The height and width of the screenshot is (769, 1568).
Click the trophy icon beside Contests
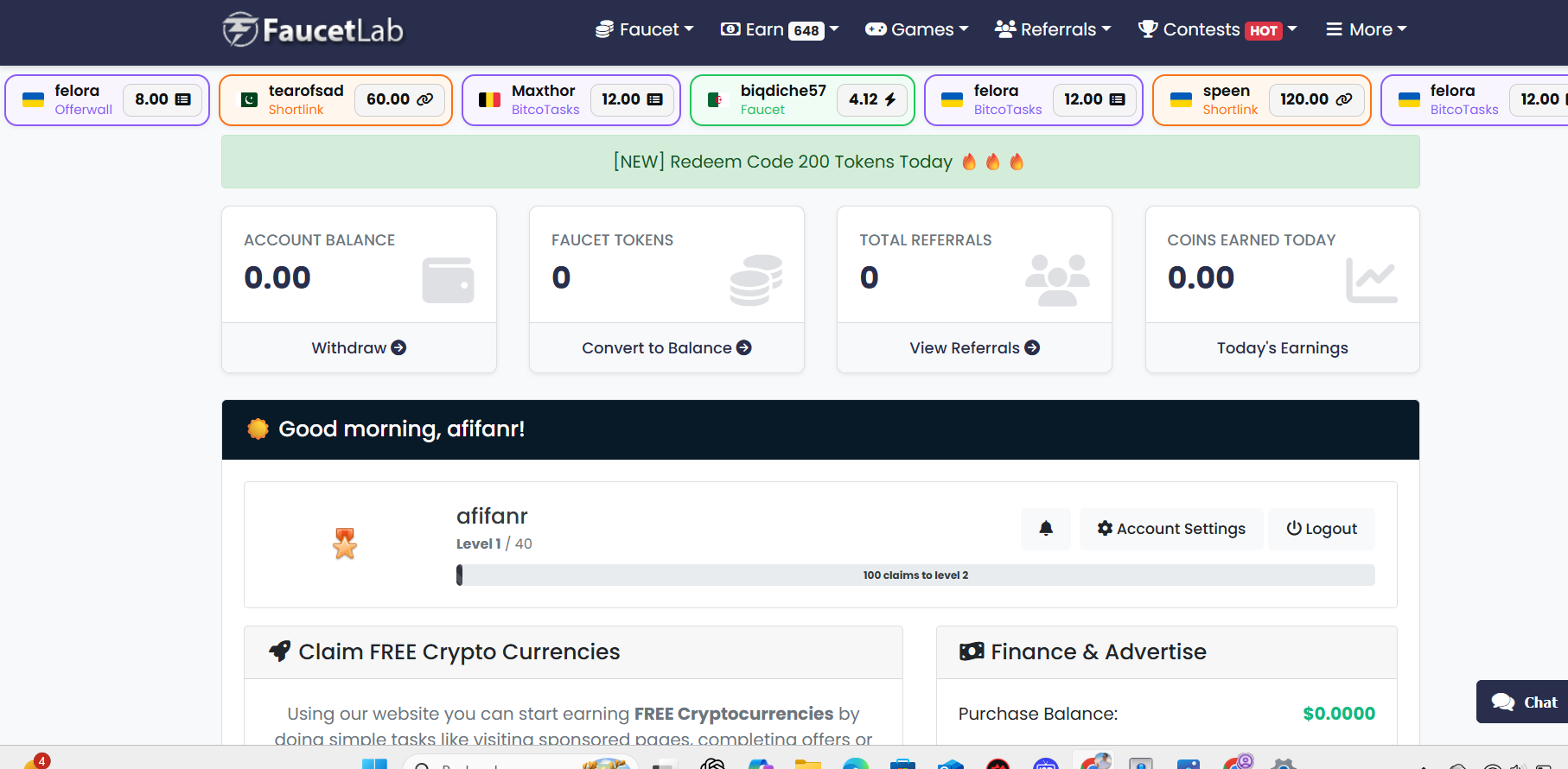click(1148, 29)
